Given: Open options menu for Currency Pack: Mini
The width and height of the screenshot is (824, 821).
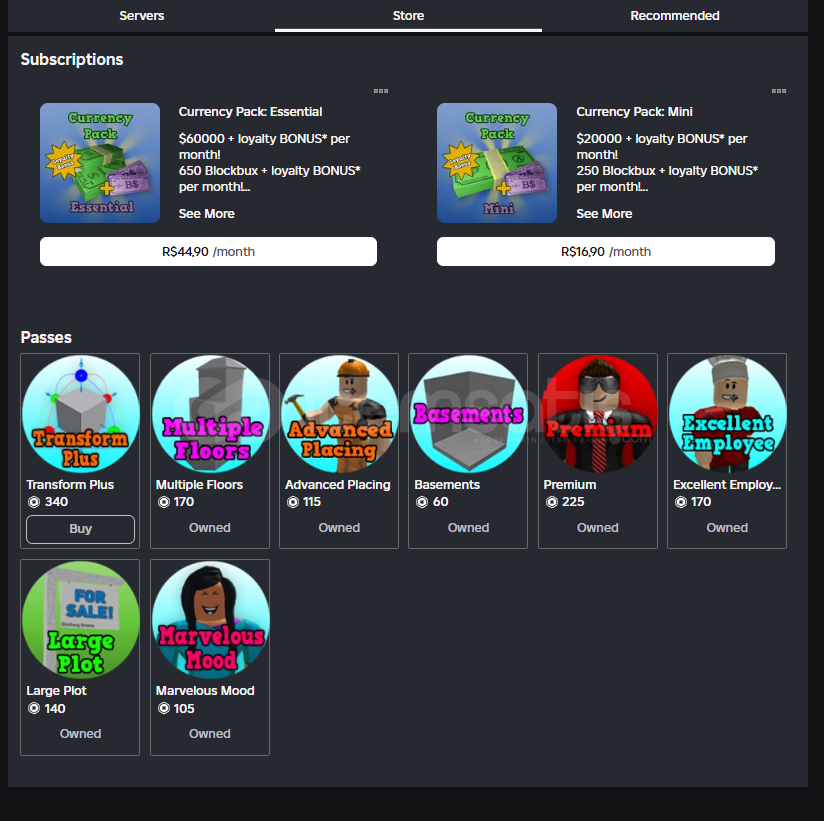Looking at the screenshot, I should (779, 91).
